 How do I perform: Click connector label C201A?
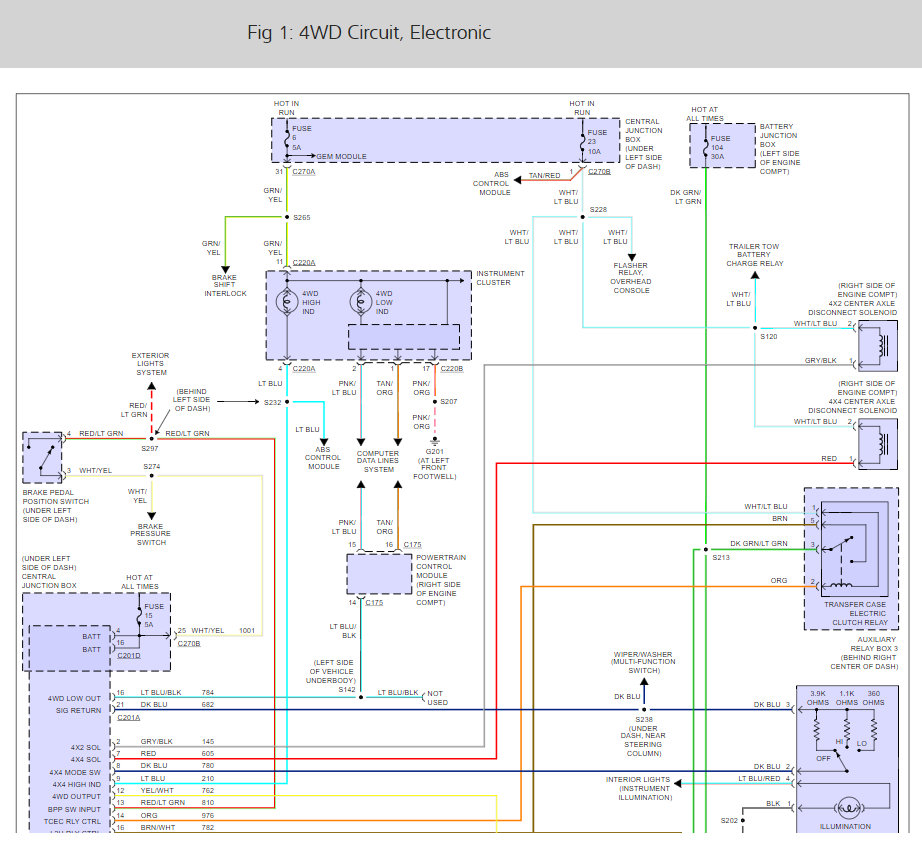[129, 717]
